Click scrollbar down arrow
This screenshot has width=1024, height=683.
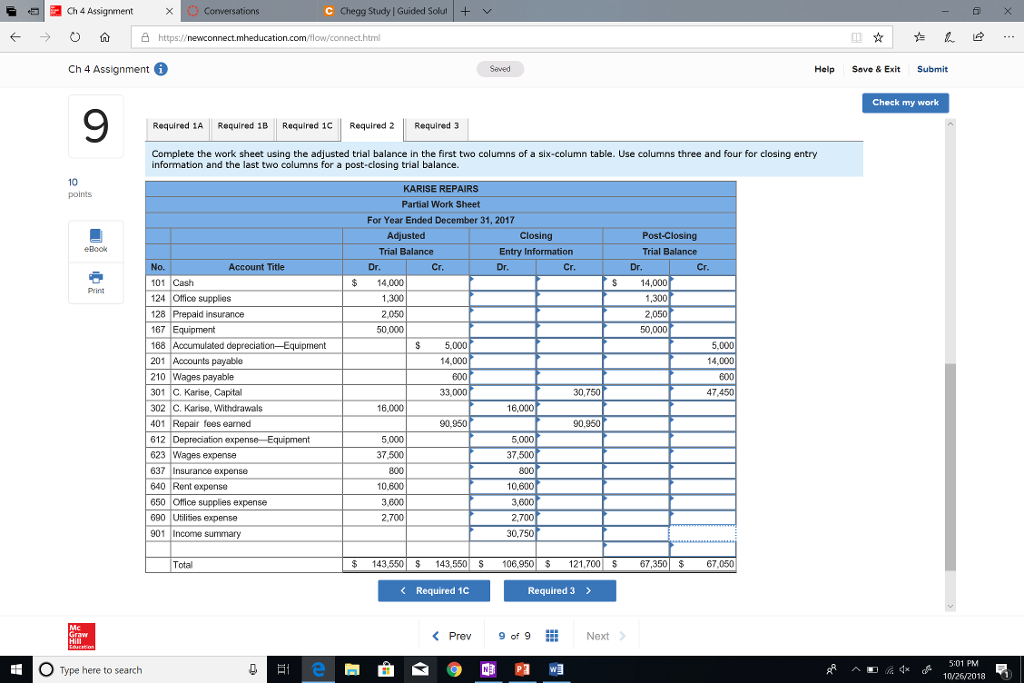(x=950, y=606)
